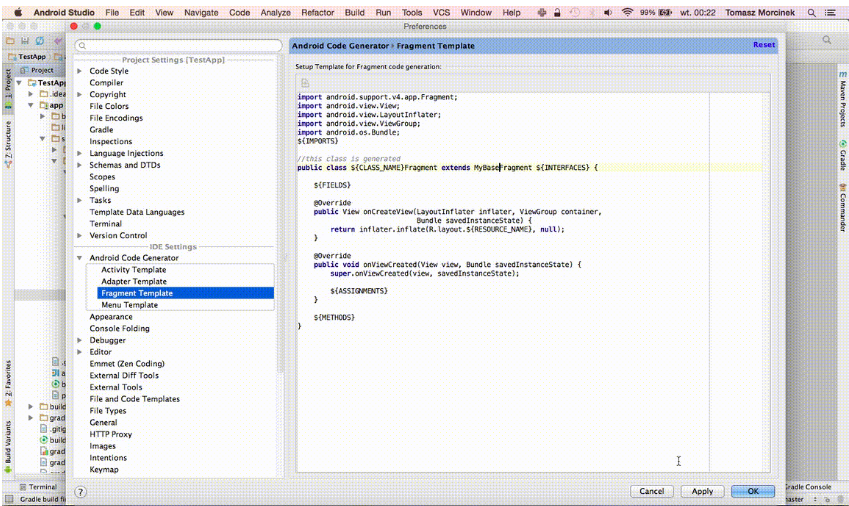Open File and Code Templates settings
Screen dimensions: 849x506
pyautogui.click(x=134, y=399)
